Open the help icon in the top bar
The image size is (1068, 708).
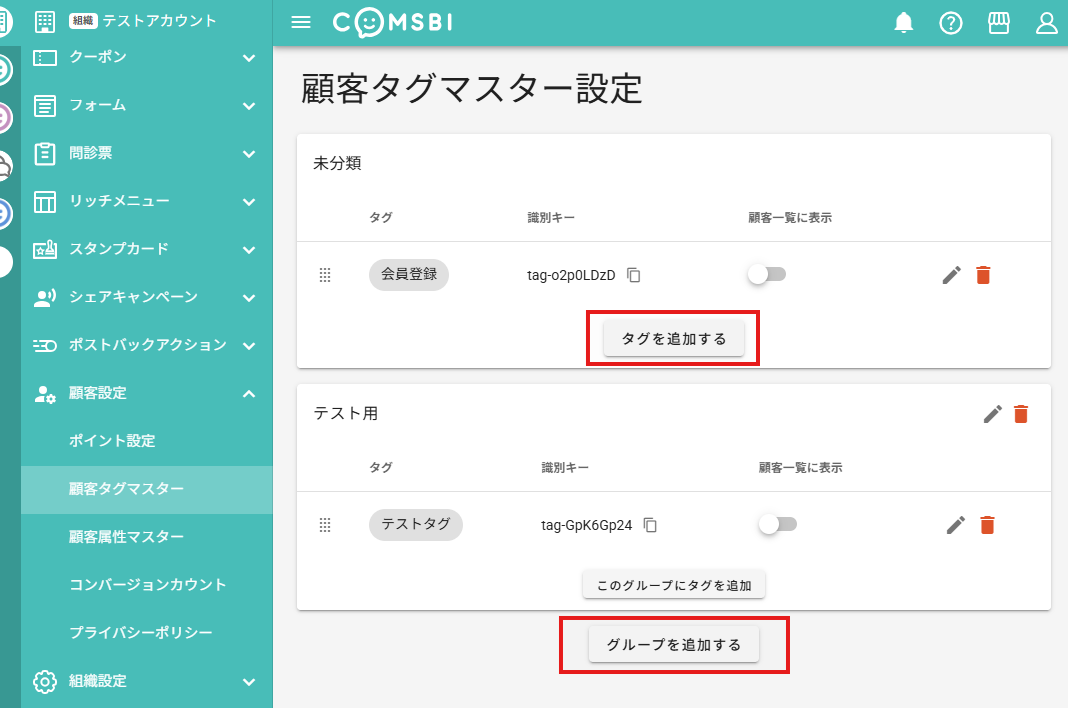(950, 22)
